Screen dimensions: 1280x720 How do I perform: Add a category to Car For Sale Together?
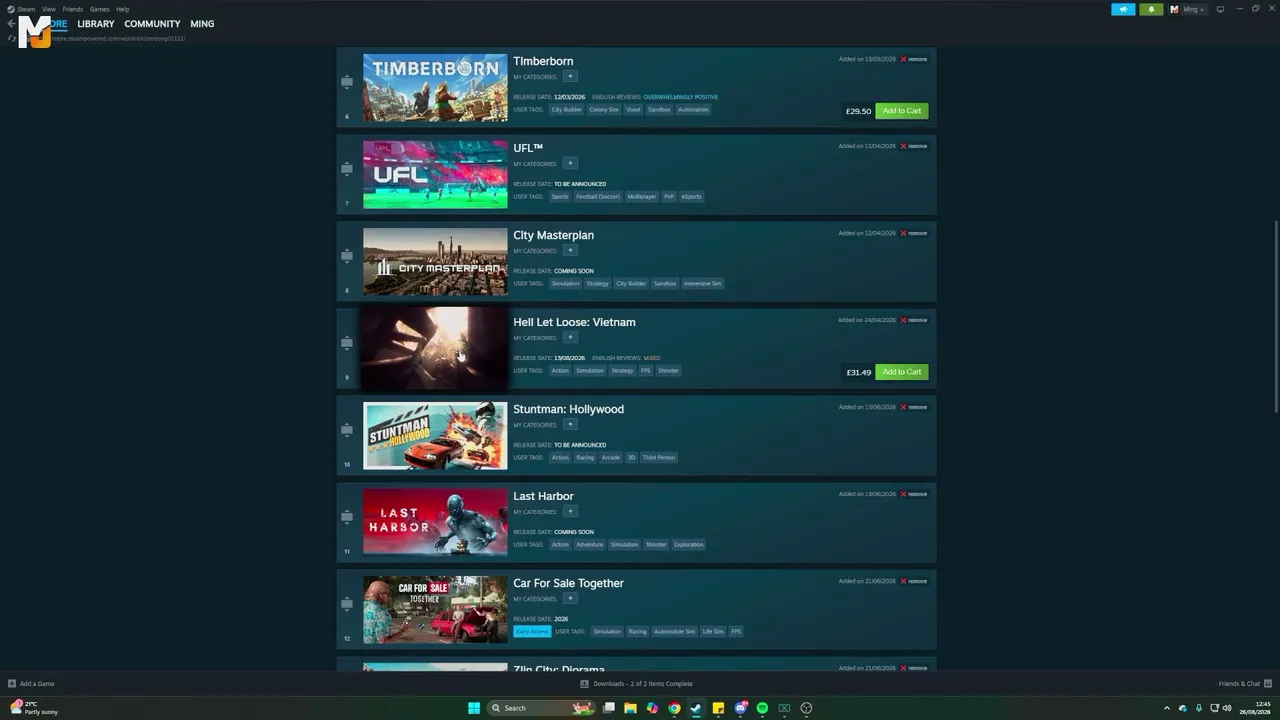pyautogui.click(x=570, y=598)
